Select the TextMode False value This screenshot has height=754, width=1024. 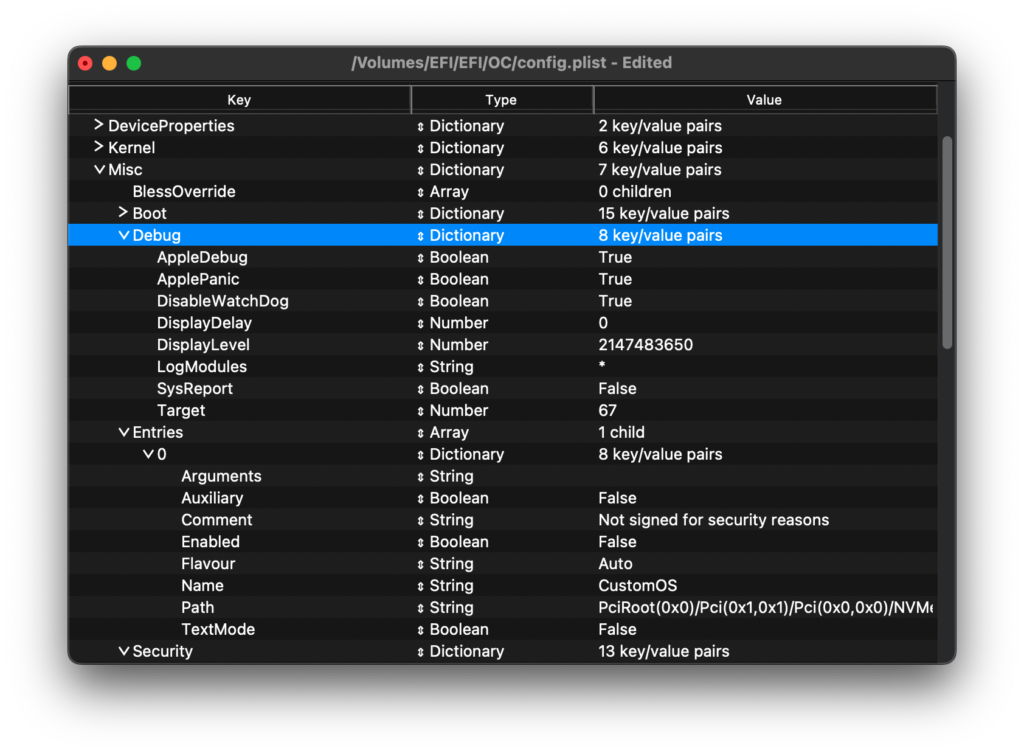point(617,629)
